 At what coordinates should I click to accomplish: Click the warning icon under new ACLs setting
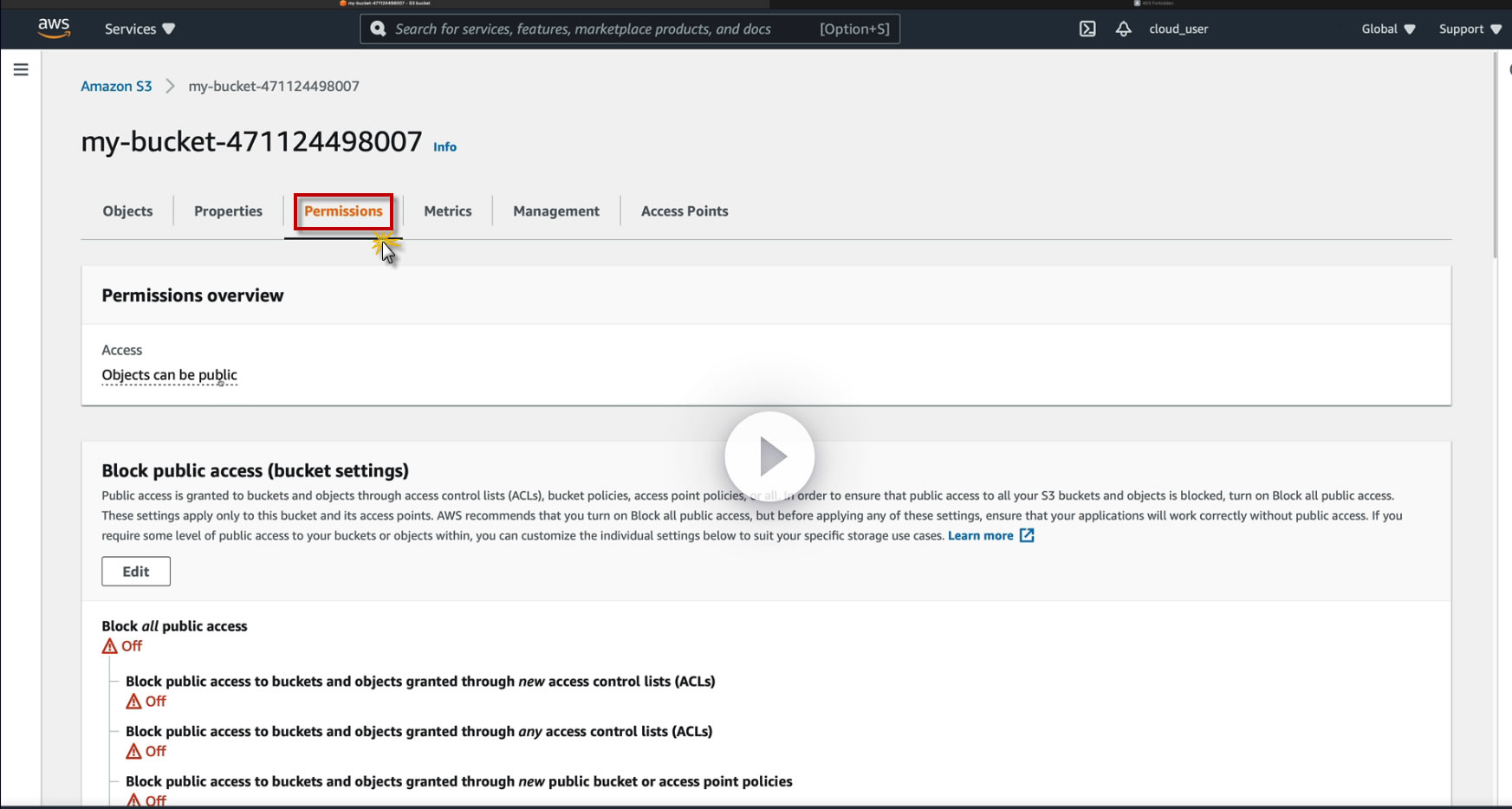click(x=133, y=702)
